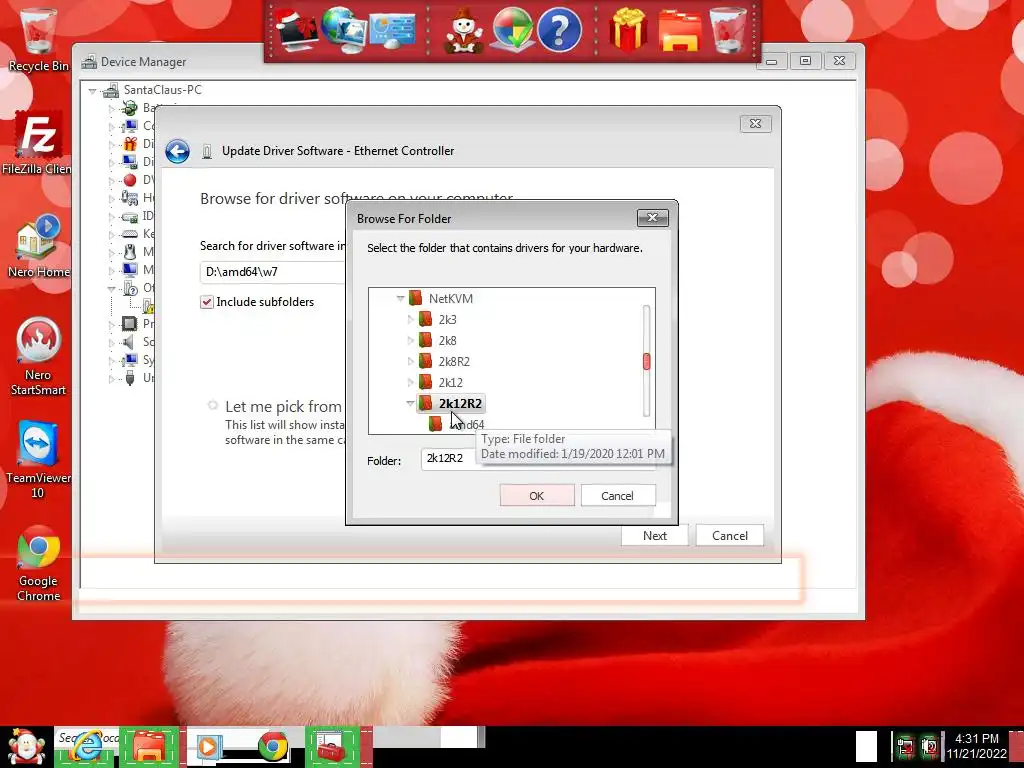Click the control panel dock icon
The image size is (1024, 768).
(392, 30)
